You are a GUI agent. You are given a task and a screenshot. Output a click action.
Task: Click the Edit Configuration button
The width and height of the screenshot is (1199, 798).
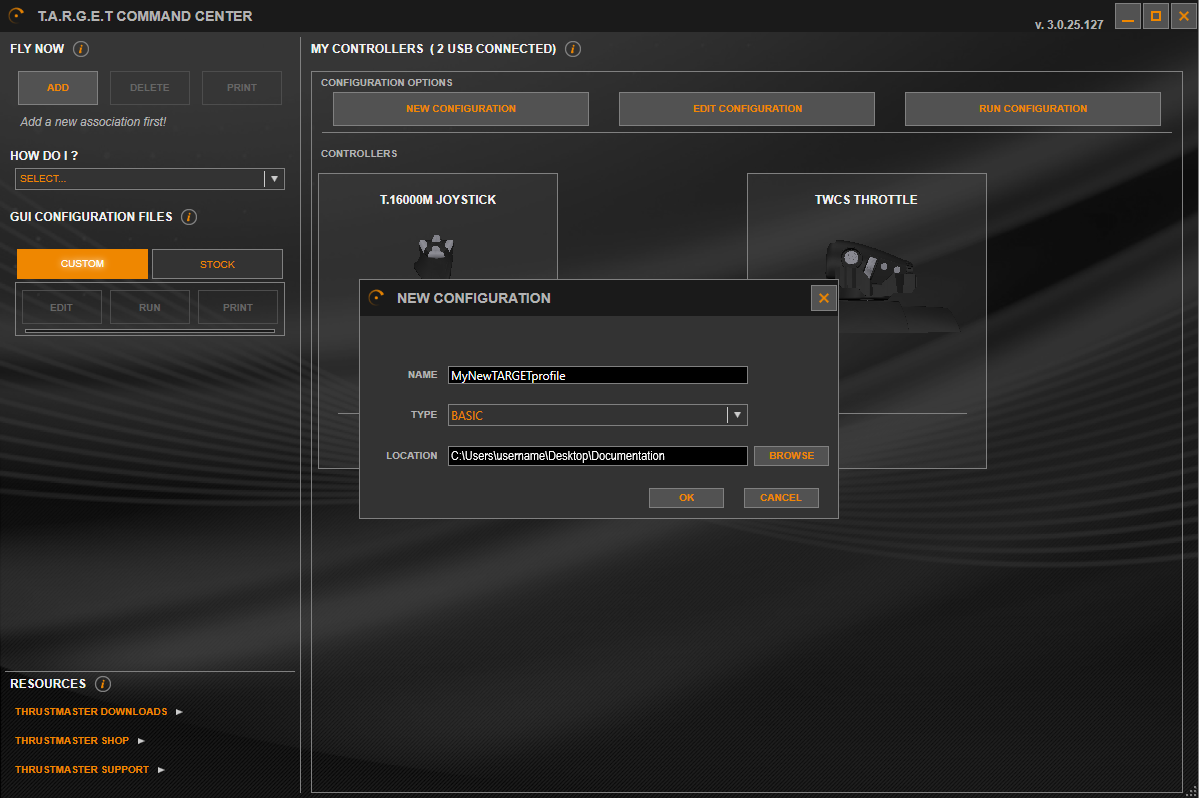click(x=747, y=109)
